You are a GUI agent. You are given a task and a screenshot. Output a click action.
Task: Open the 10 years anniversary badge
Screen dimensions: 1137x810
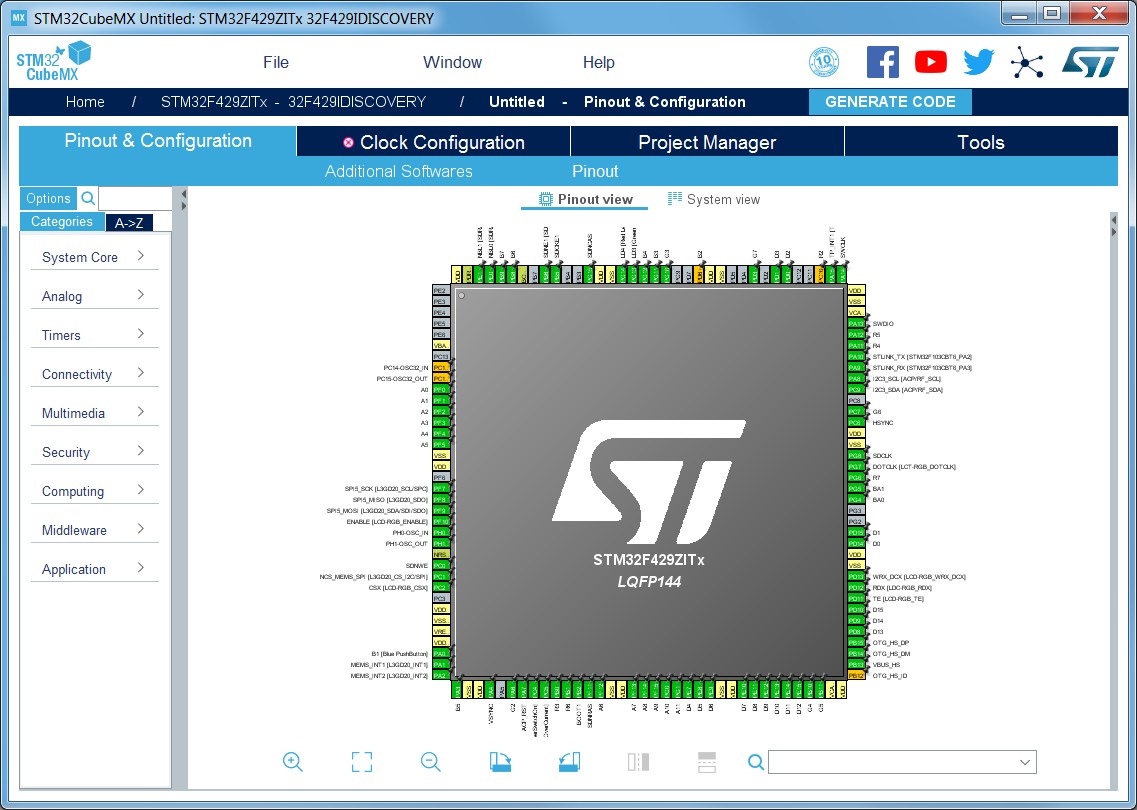click(824, 62)
